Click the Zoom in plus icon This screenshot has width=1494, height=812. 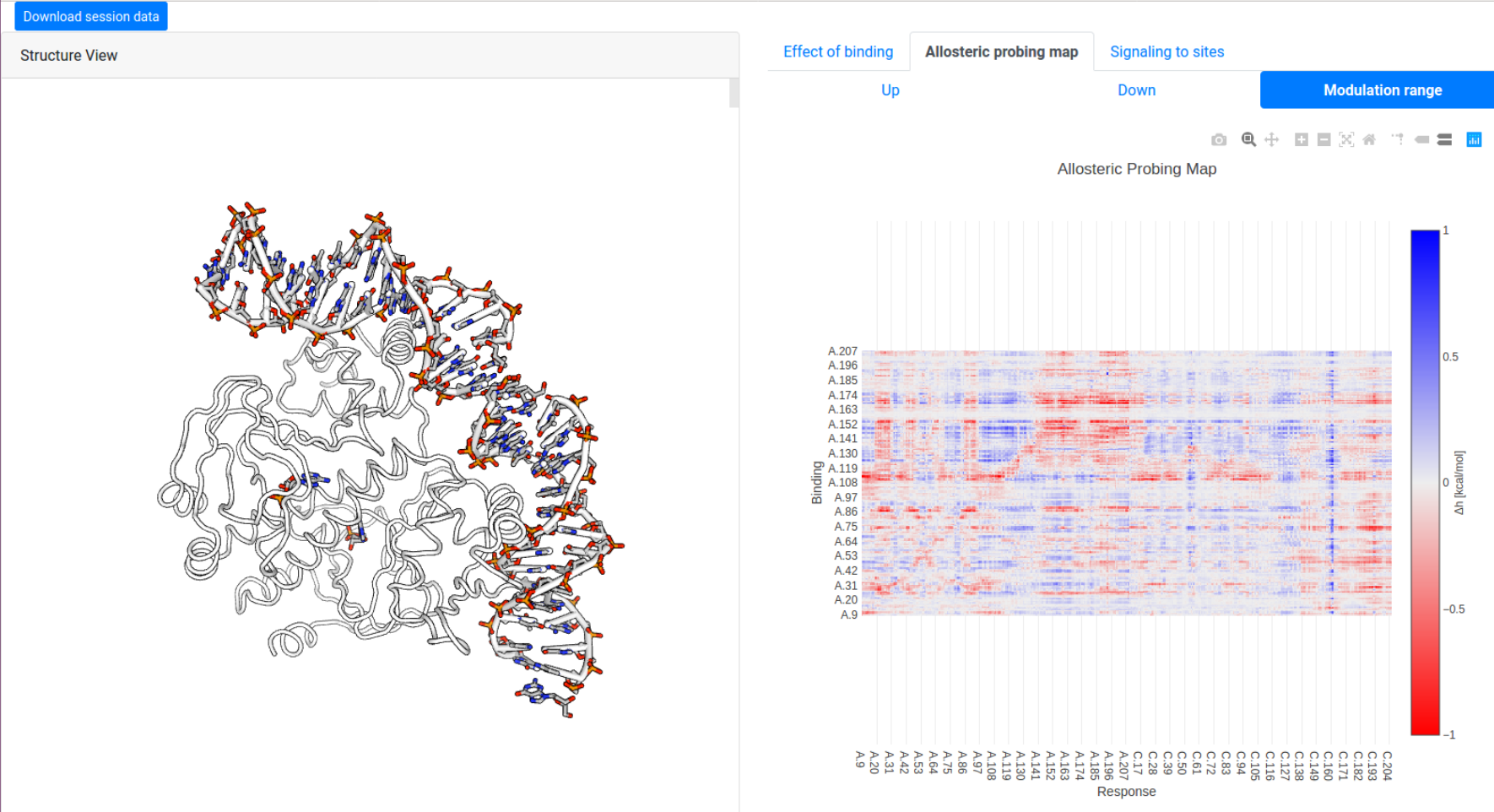(x=1301, y=140)
